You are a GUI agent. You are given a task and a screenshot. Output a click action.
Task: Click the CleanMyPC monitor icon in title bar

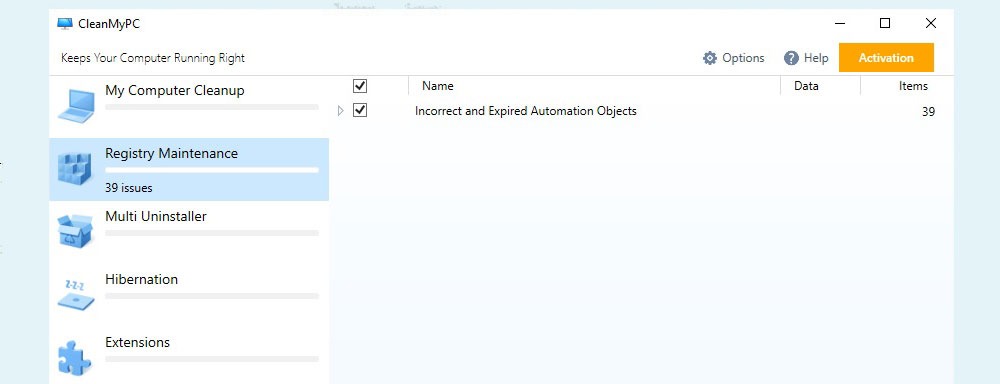pos(64,24)
